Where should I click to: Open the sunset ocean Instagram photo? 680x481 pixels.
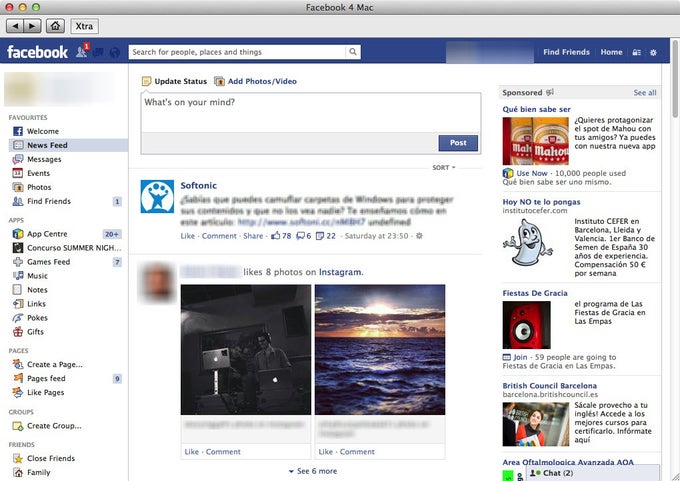pos(380,350)
